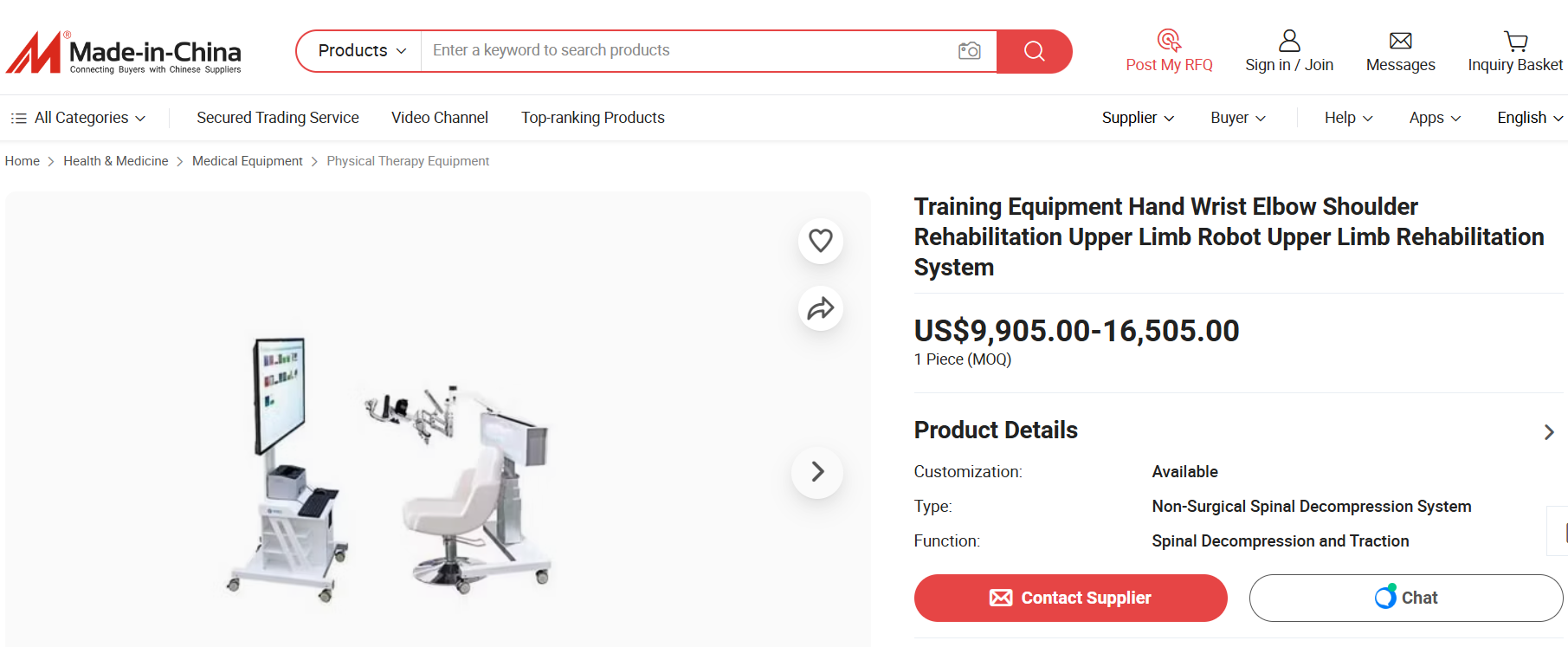The width and height of the screenshot is (1568, 647).
Task: Open Post My RFQ
Action: [1169, 51]
